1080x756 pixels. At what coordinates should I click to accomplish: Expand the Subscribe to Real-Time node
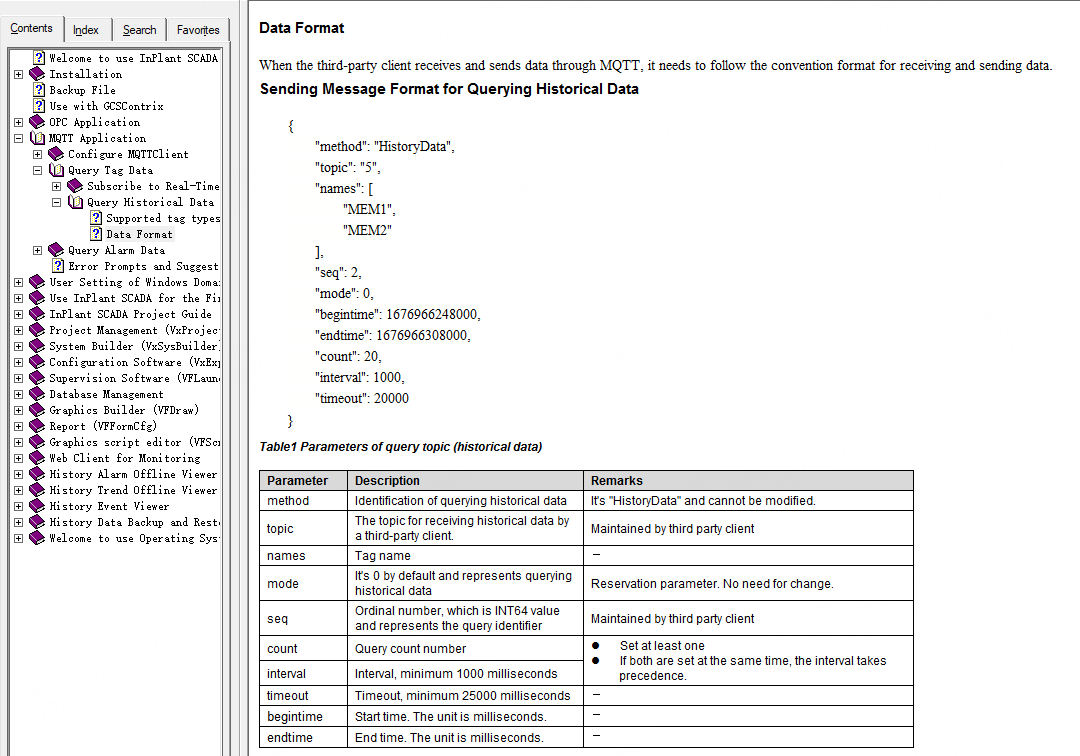click(x=56, y=187)
